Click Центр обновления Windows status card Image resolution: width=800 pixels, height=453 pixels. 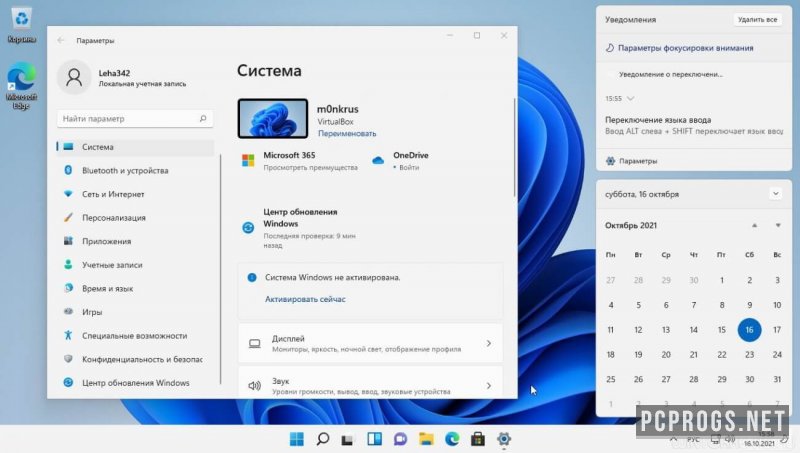click(x=301, y=228)
